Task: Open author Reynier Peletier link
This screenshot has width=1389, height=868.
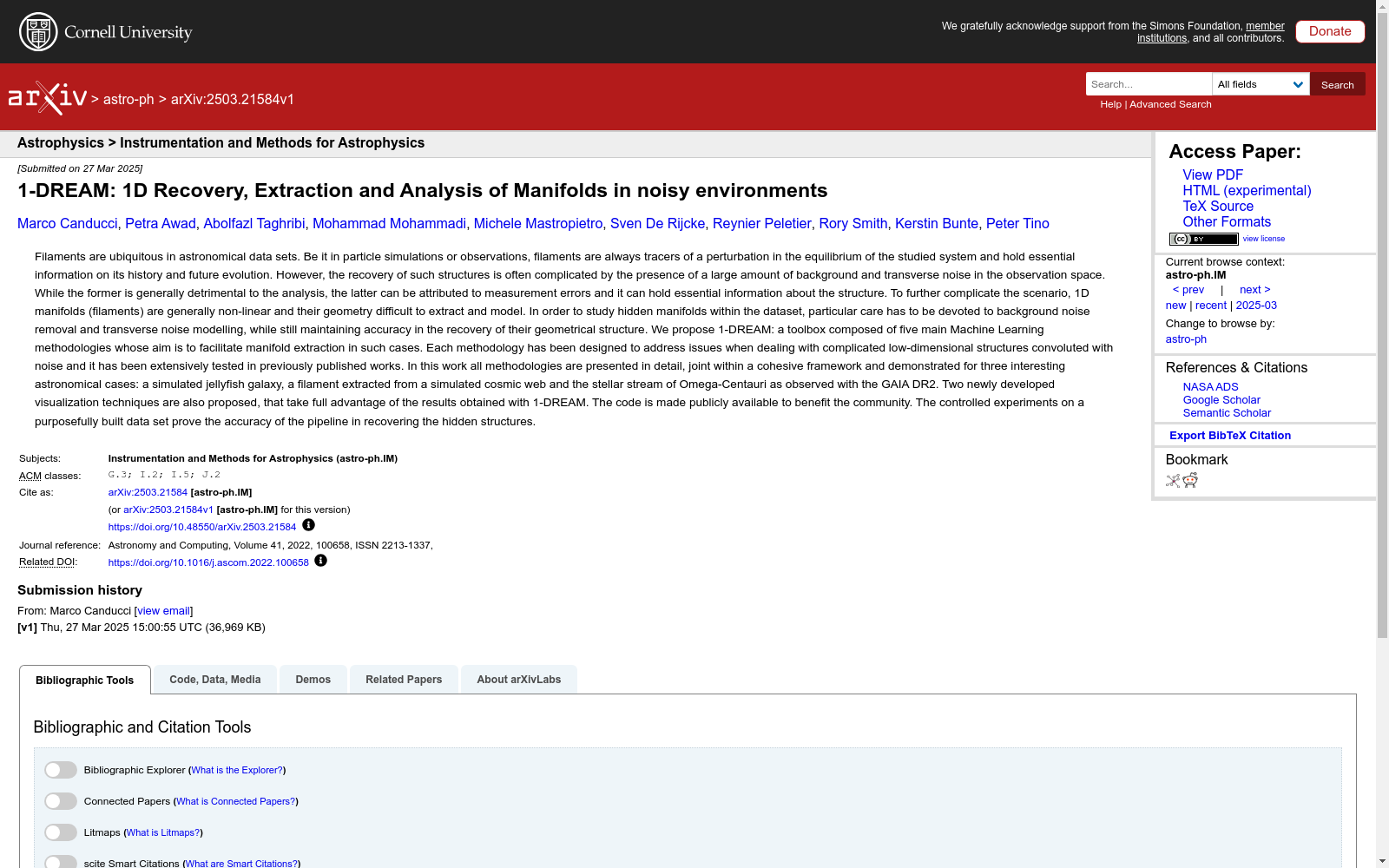Action: [x=762, y=223]
